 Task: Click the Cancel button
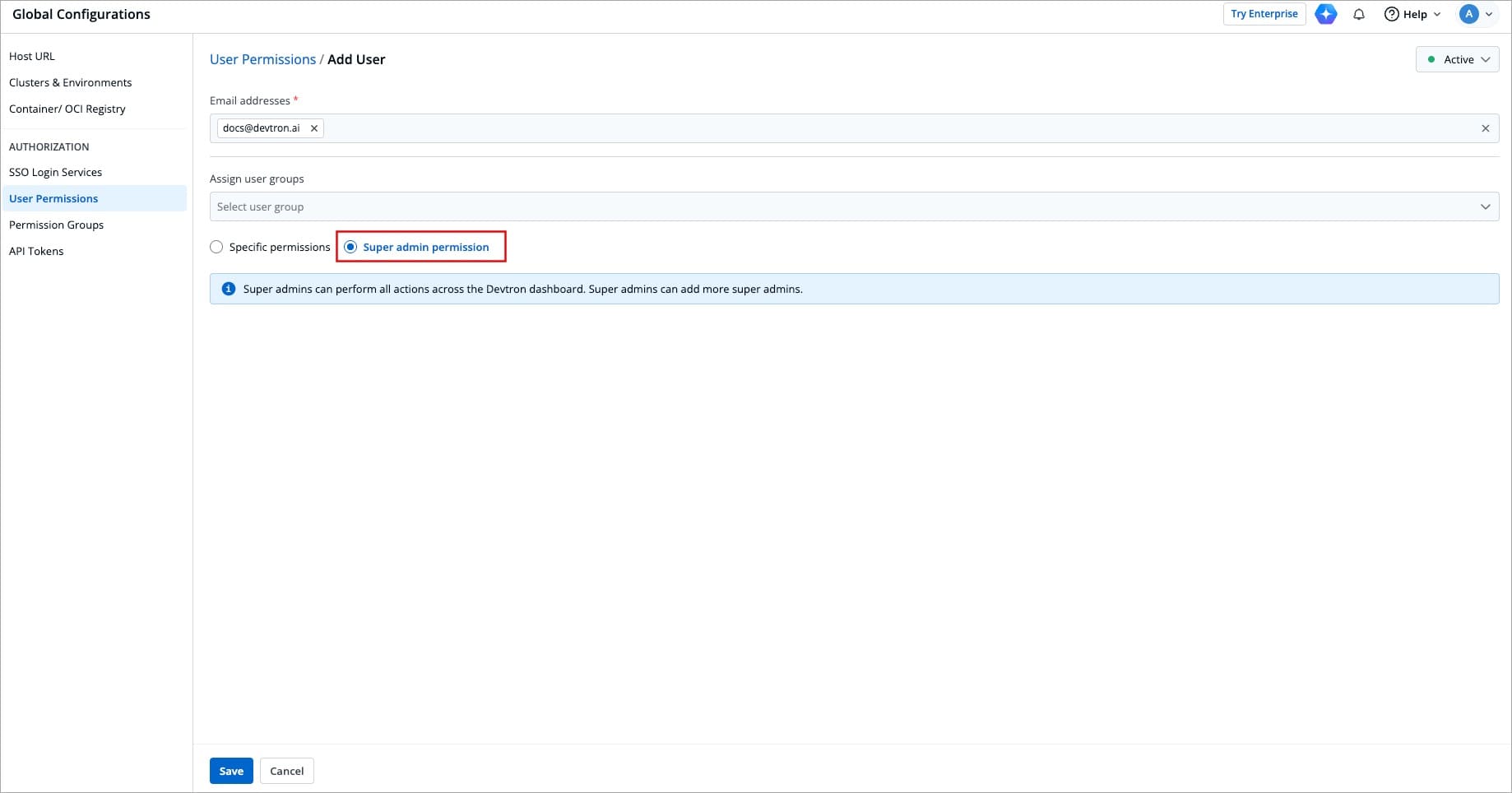[x=286, y=771]
